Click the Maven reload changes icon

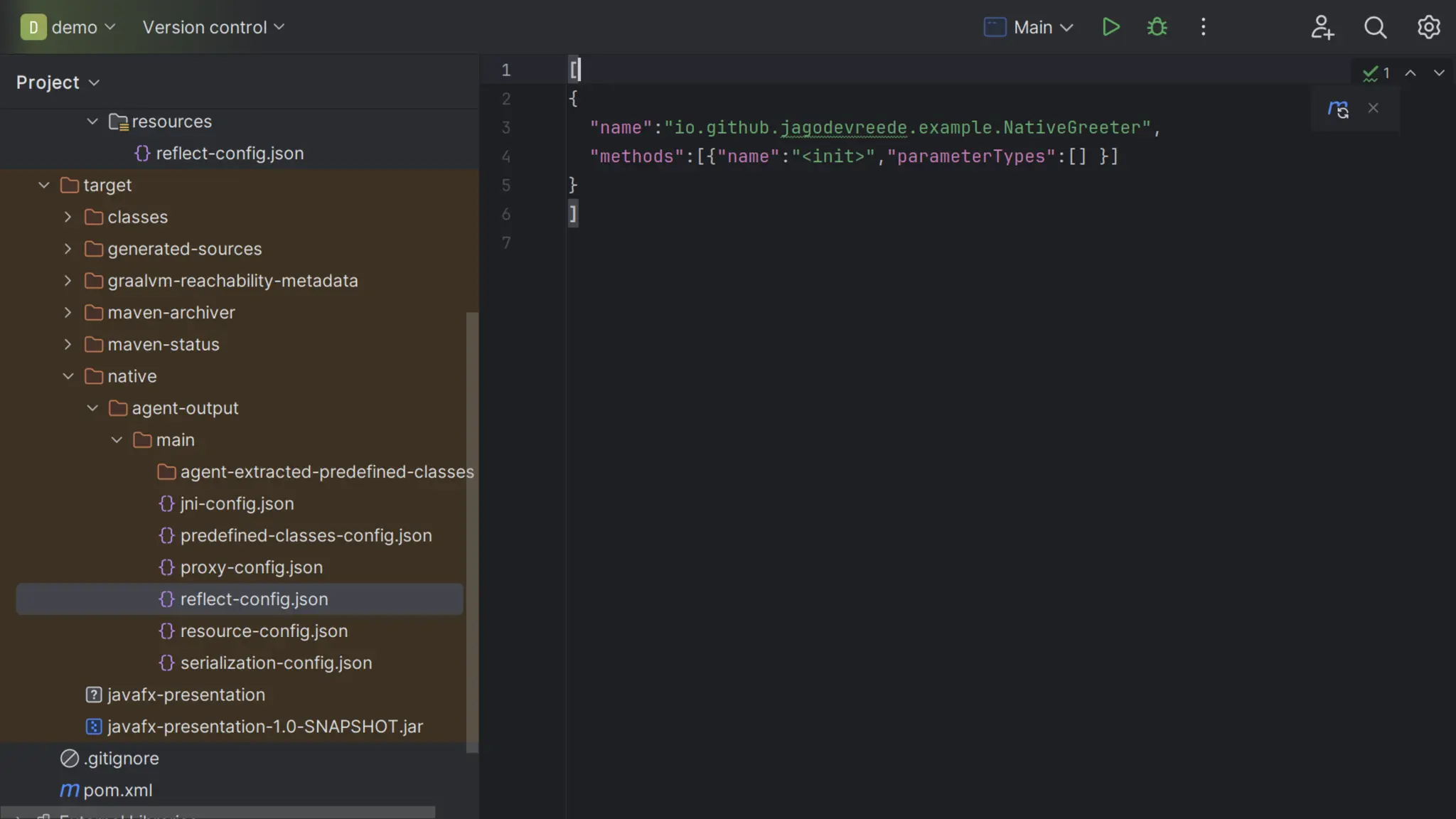(1338, 109)
